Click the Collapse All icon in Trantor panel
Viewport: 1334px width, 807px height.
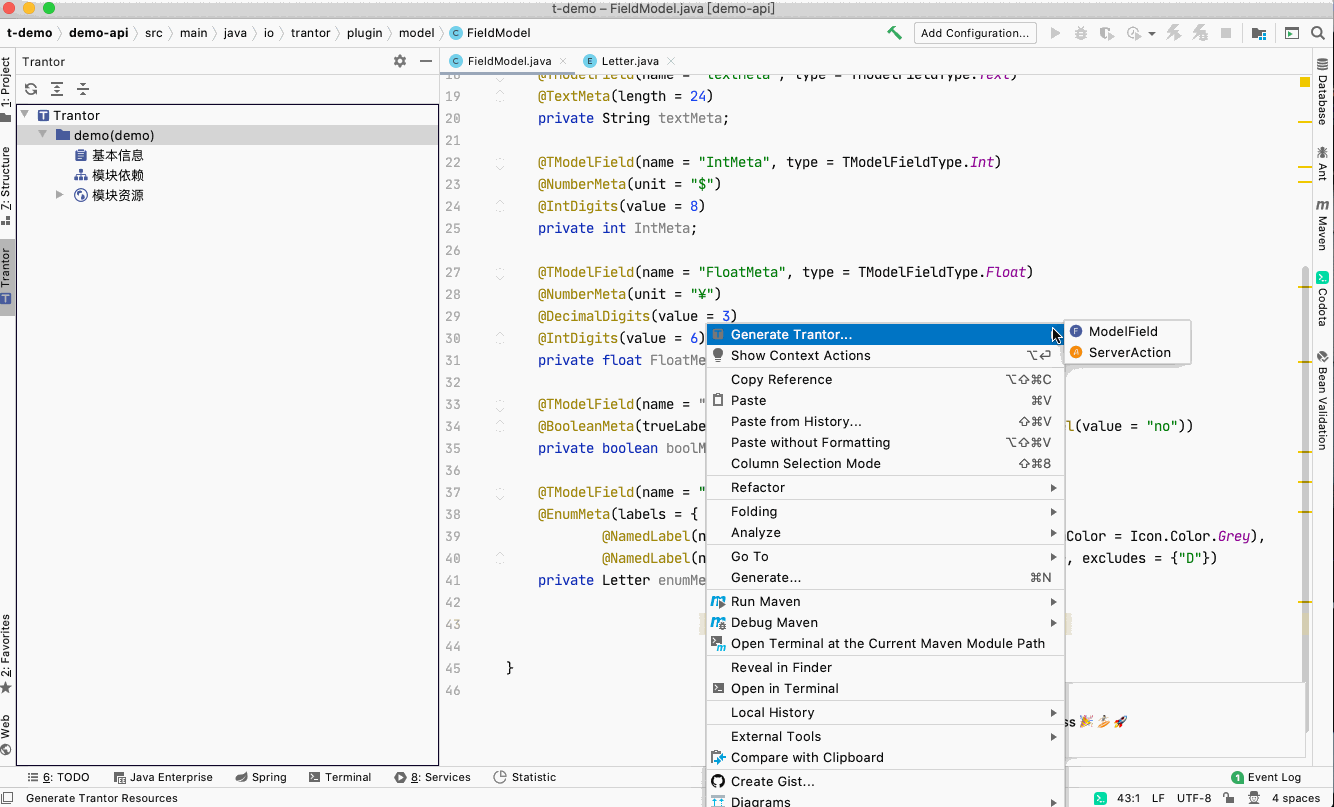click(83, 89)
